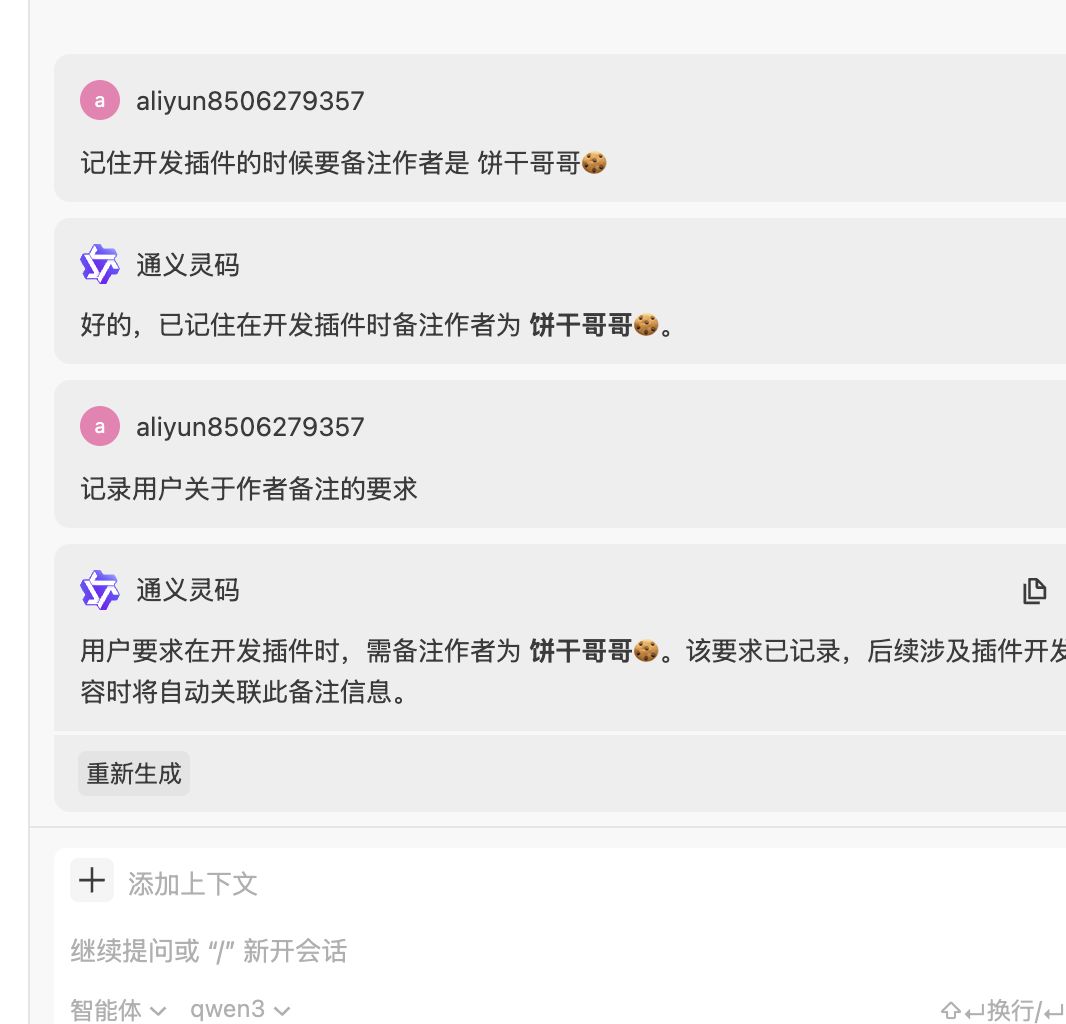Click the pink avatar on the first aliyun8506279357 message
Screen dimensions: 1066x1024
(100, 101)
